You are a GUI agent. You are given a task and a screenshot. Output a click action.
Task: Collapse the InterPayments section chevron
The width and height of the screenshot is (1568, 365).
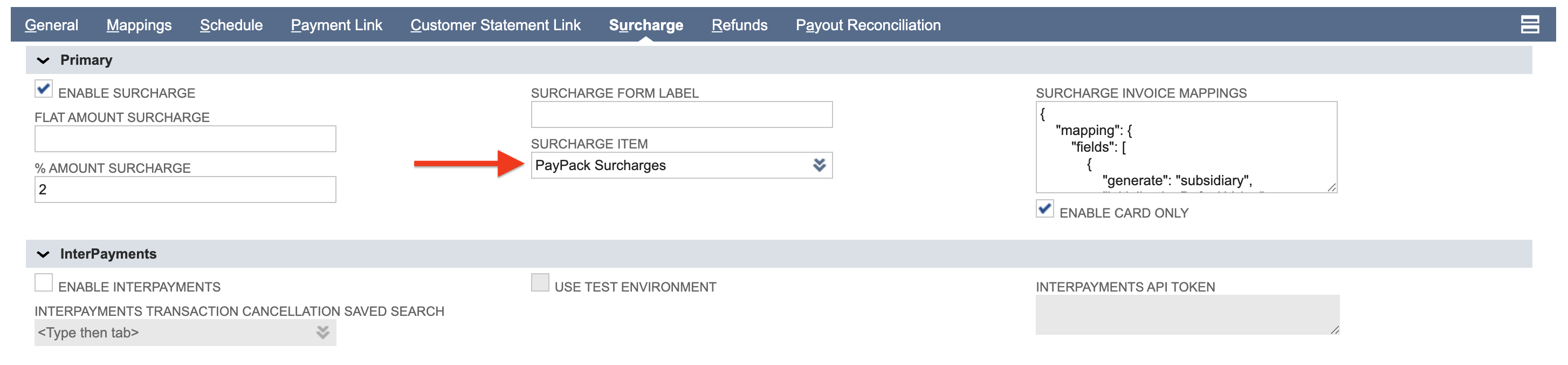point(43,254)
